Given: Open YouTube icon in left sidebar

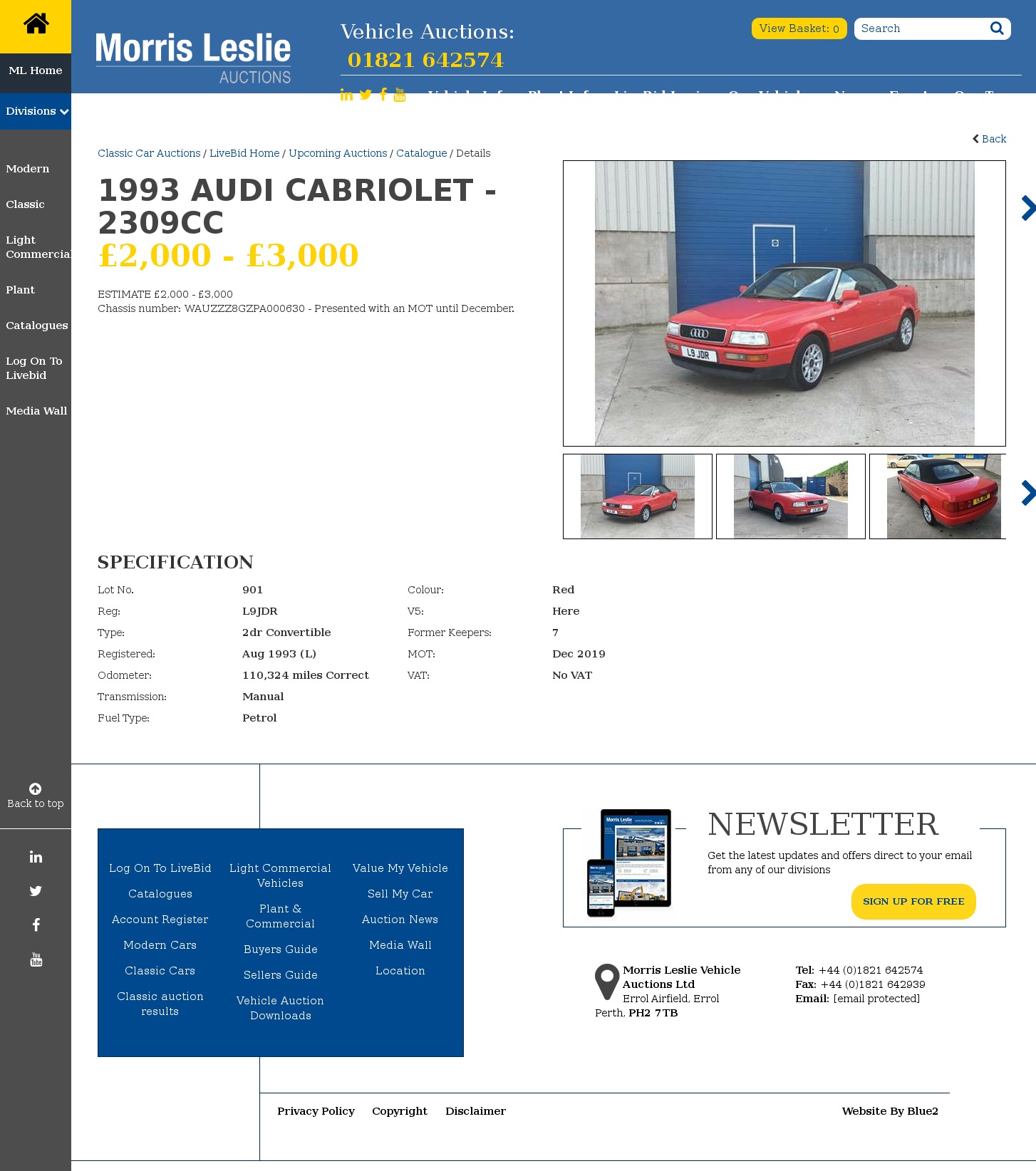Looking at the screenshot, I should 36,959.
